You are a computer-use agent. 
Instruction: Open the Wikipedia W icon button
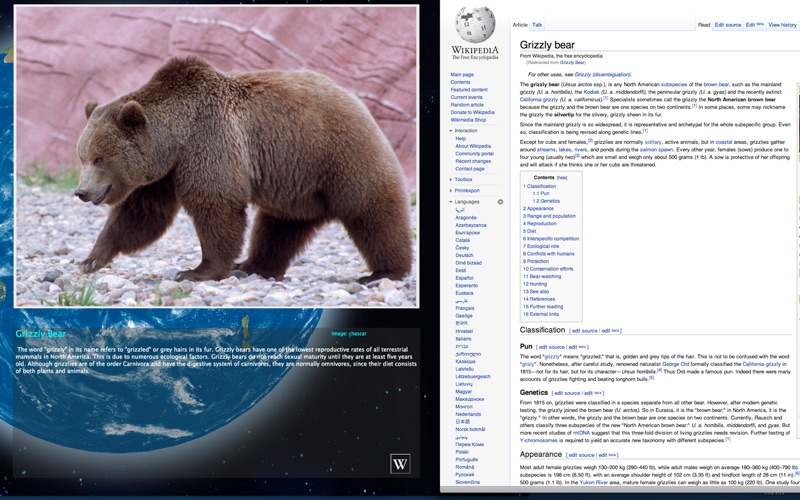click(x=399, y=464)
